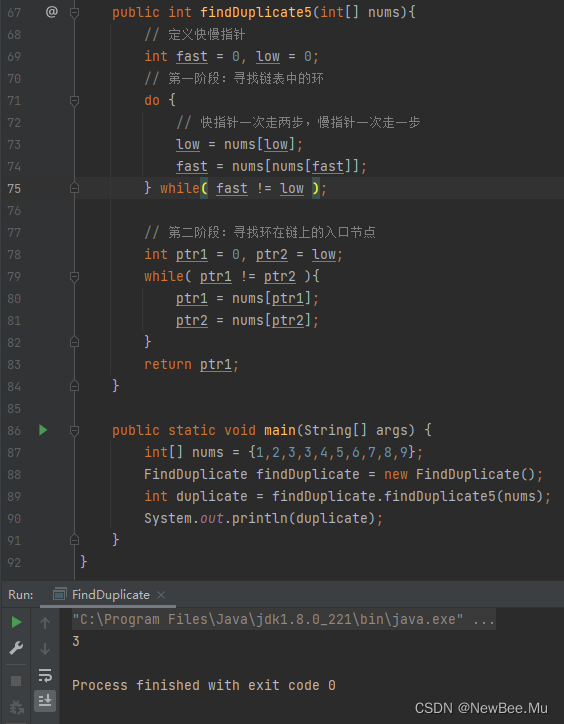
Task: Rerun FindDuplicate with the green play button
Action: (16, 622)
